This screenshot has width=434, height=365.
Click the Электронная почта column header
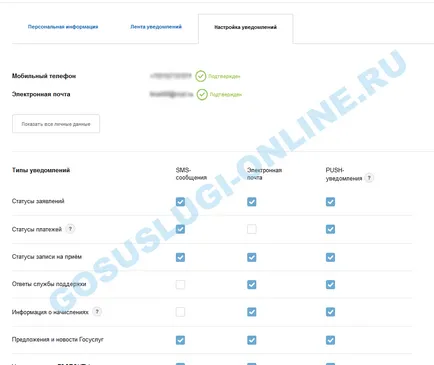pos(264,174)
